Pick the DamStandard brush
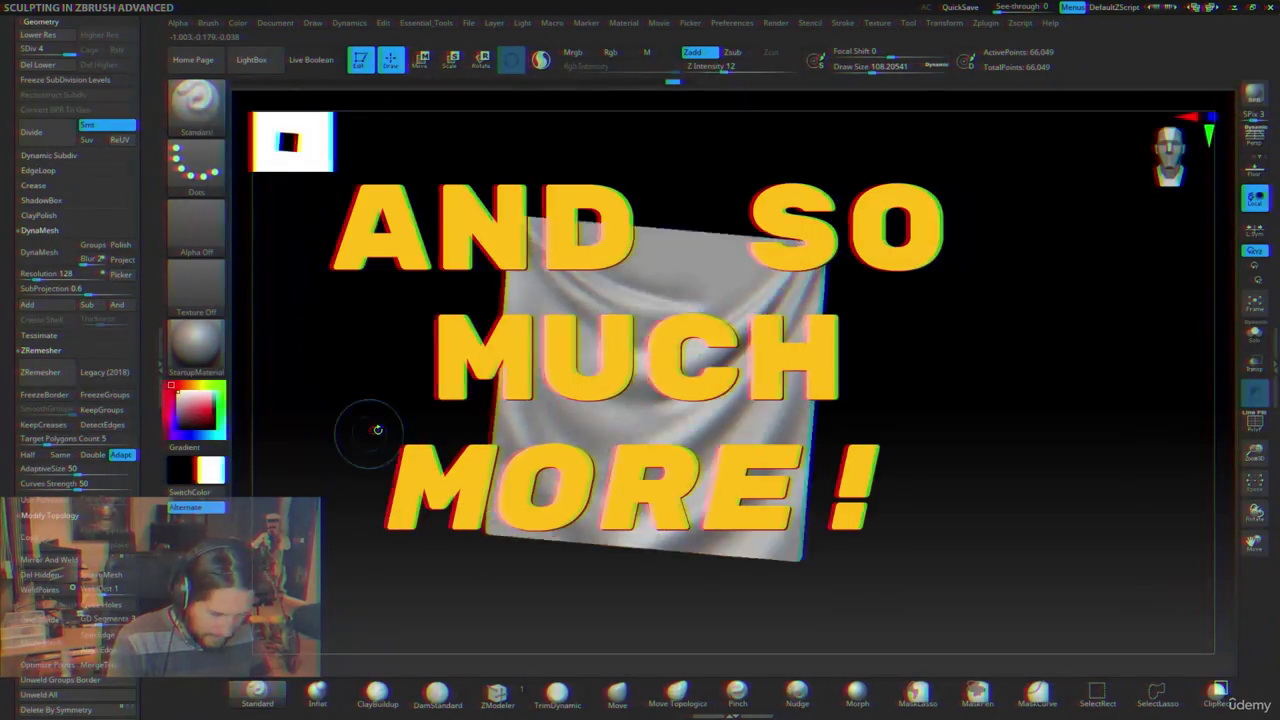 point(437,695)
